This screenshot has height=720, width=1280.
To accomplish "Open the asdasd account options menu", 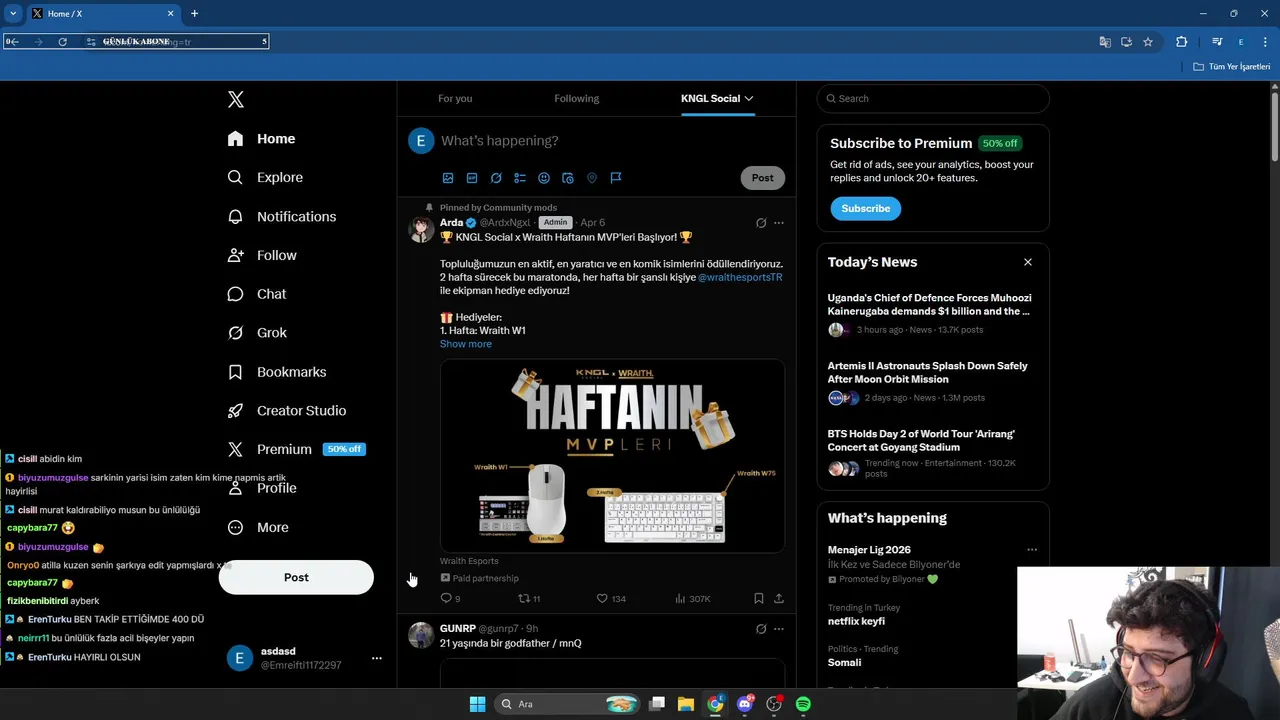I will point(376,658).
